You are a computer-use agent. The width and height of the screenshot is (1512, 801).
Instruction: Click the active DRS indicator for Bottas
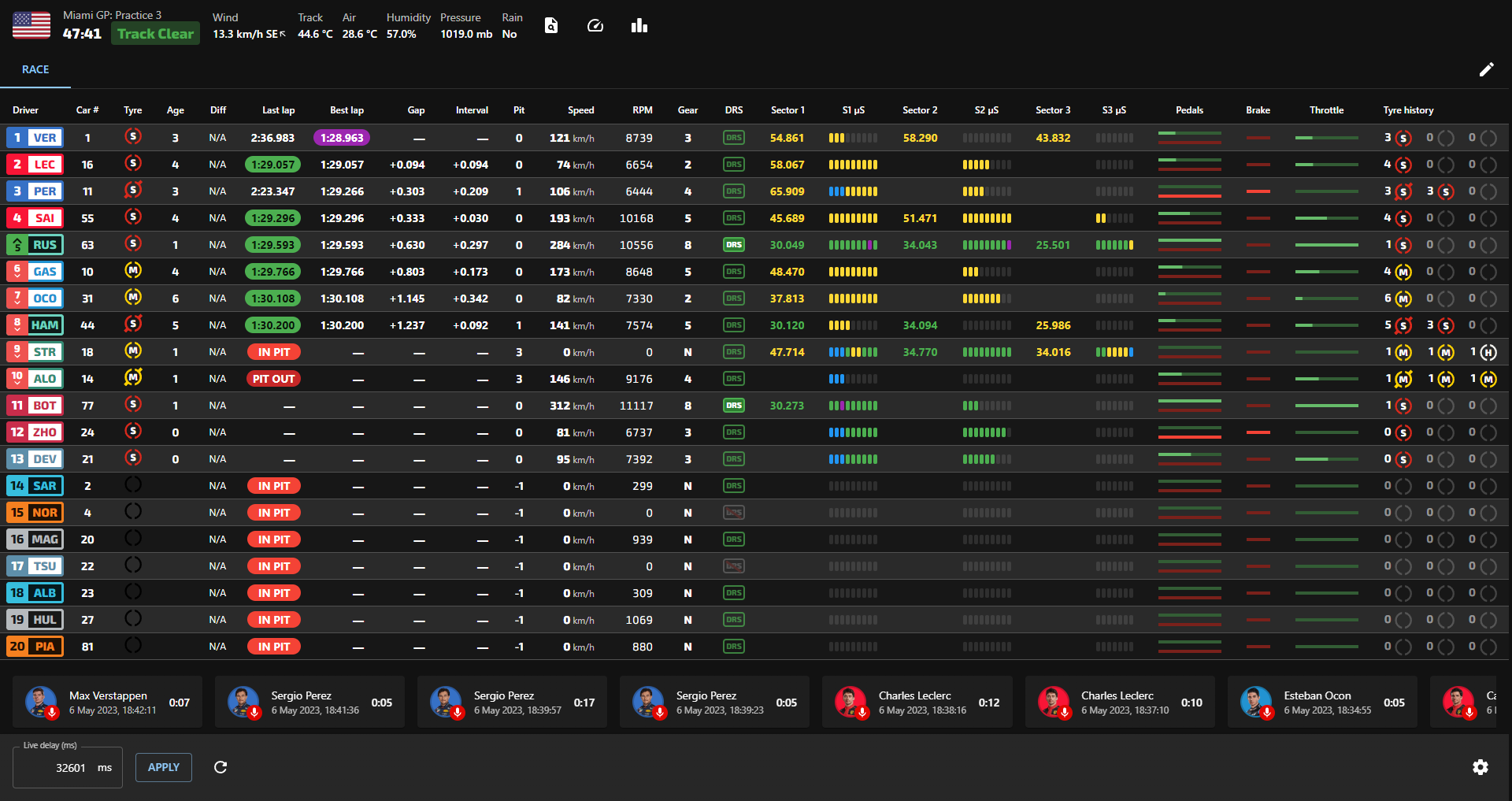pyautogui.click(x=734, y=406)
